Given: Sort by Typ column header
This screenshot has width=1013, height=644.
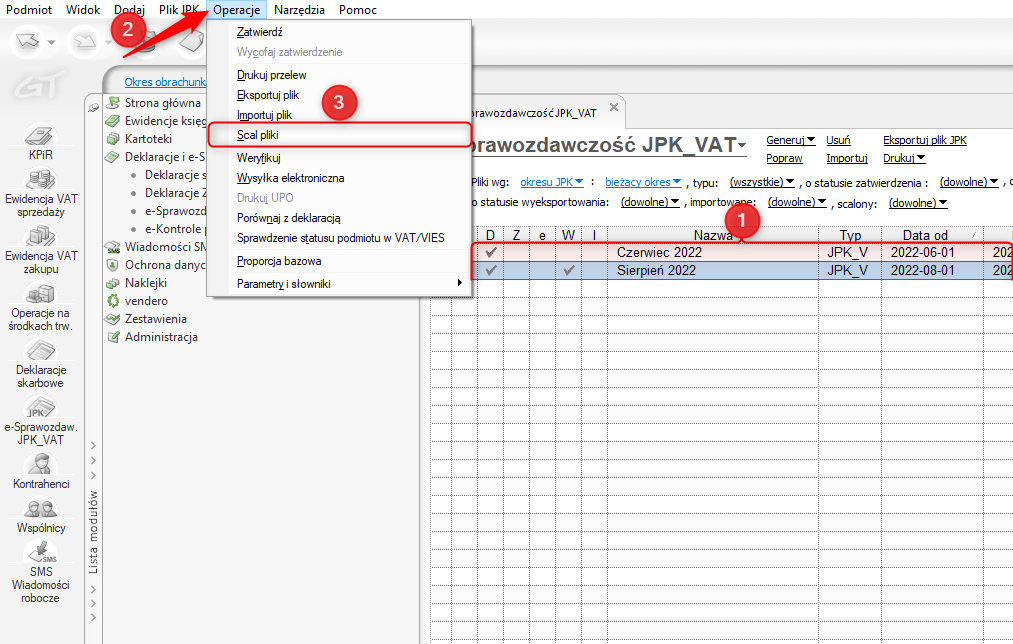Looking at the screenshot, I should point(850,235).
